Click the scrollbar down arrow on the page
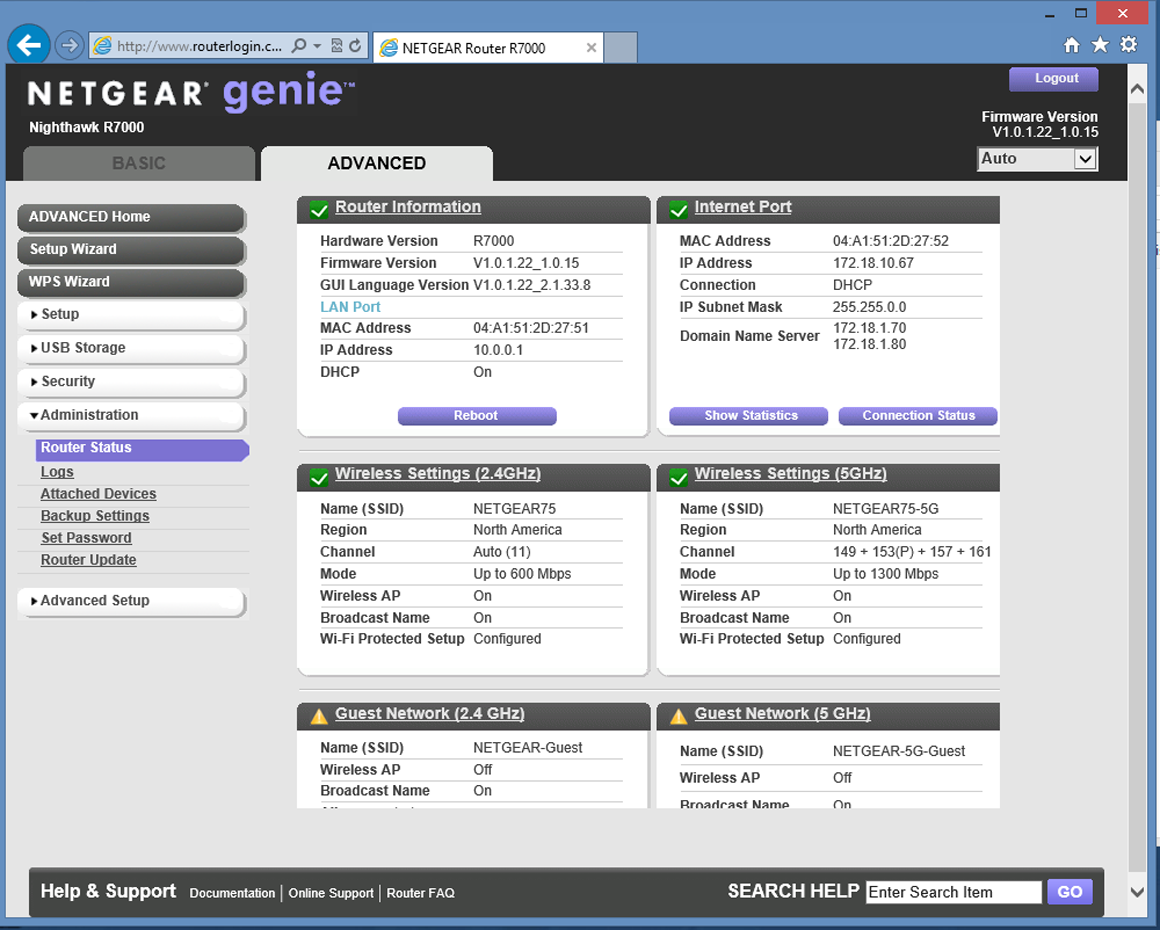Screen dimensions: 1160x930 [1137, 891]
